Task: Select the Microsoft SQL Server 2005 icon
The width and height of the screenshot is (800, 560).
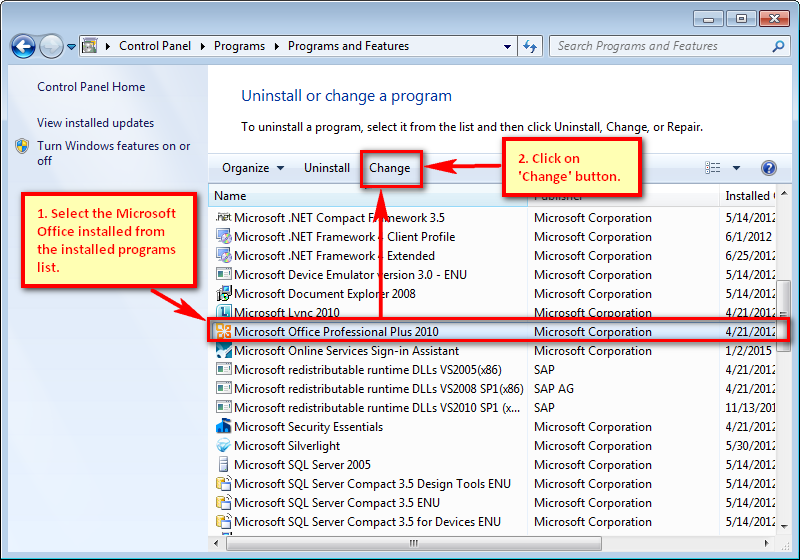Action: (223, 465)
